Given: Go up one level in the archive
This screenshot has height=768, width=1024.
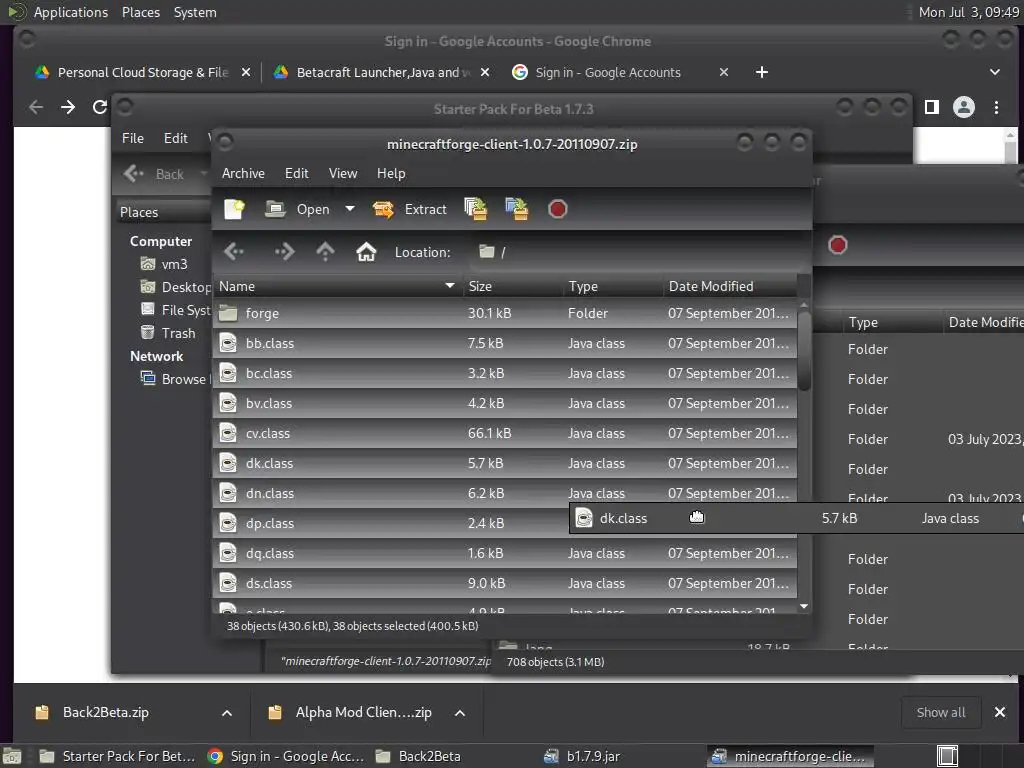Looking at the screenshot, I should tap(325, 251).
